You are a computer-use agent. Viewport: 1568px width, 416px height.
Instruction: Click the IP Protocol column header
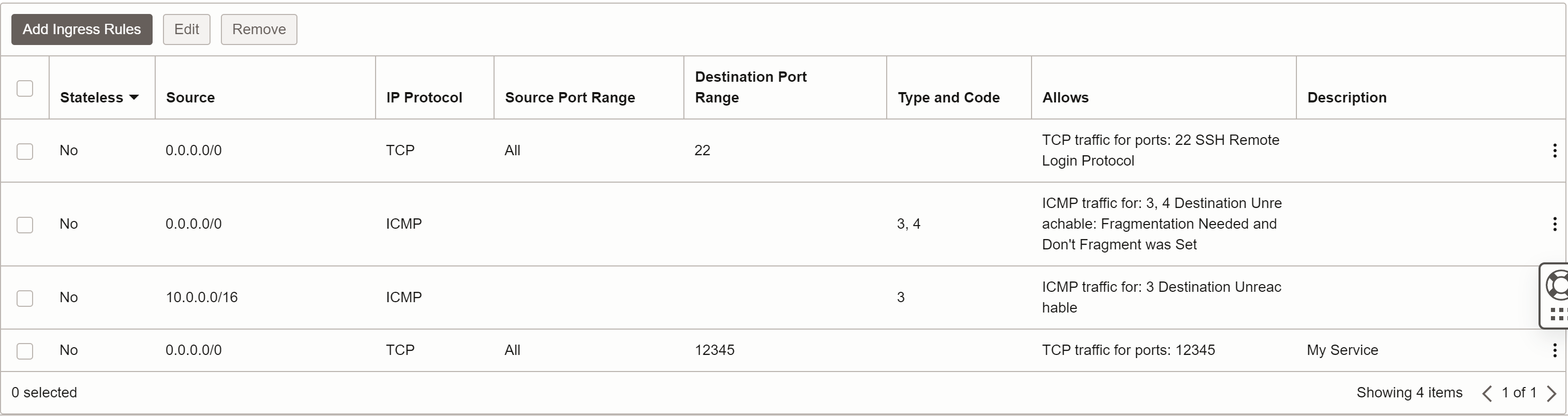[424, 97]
